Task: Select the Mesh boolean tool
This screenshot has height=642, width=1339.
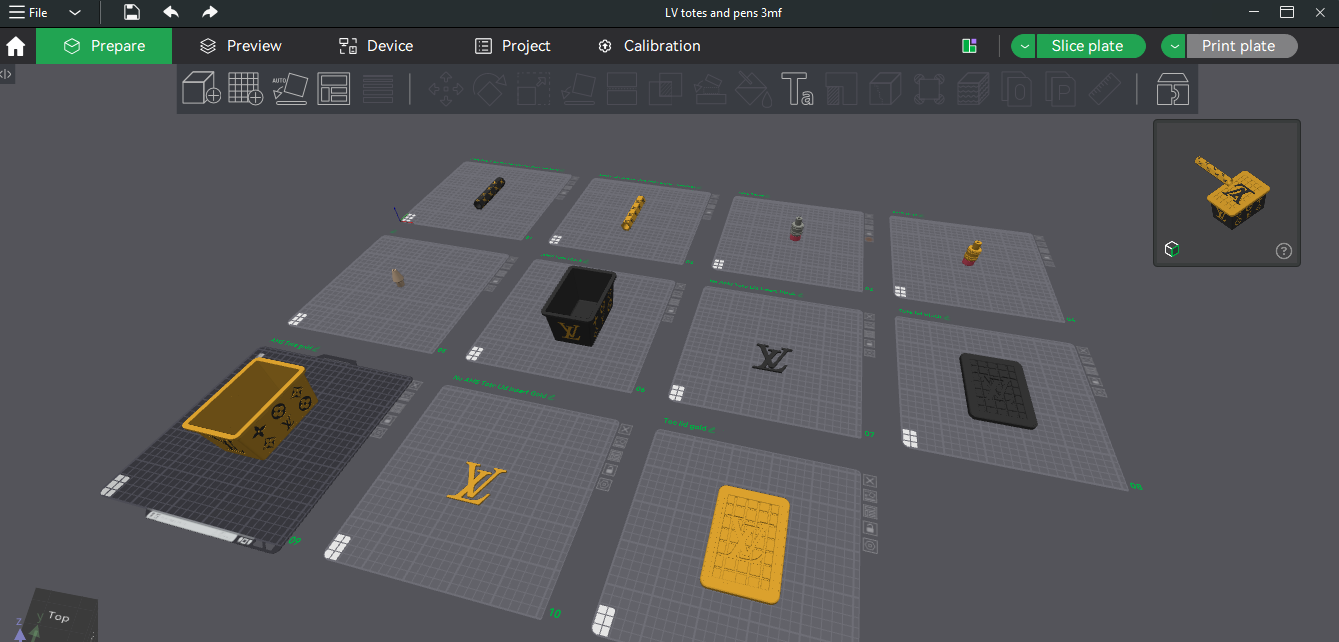Action: [x=665, y=89]
